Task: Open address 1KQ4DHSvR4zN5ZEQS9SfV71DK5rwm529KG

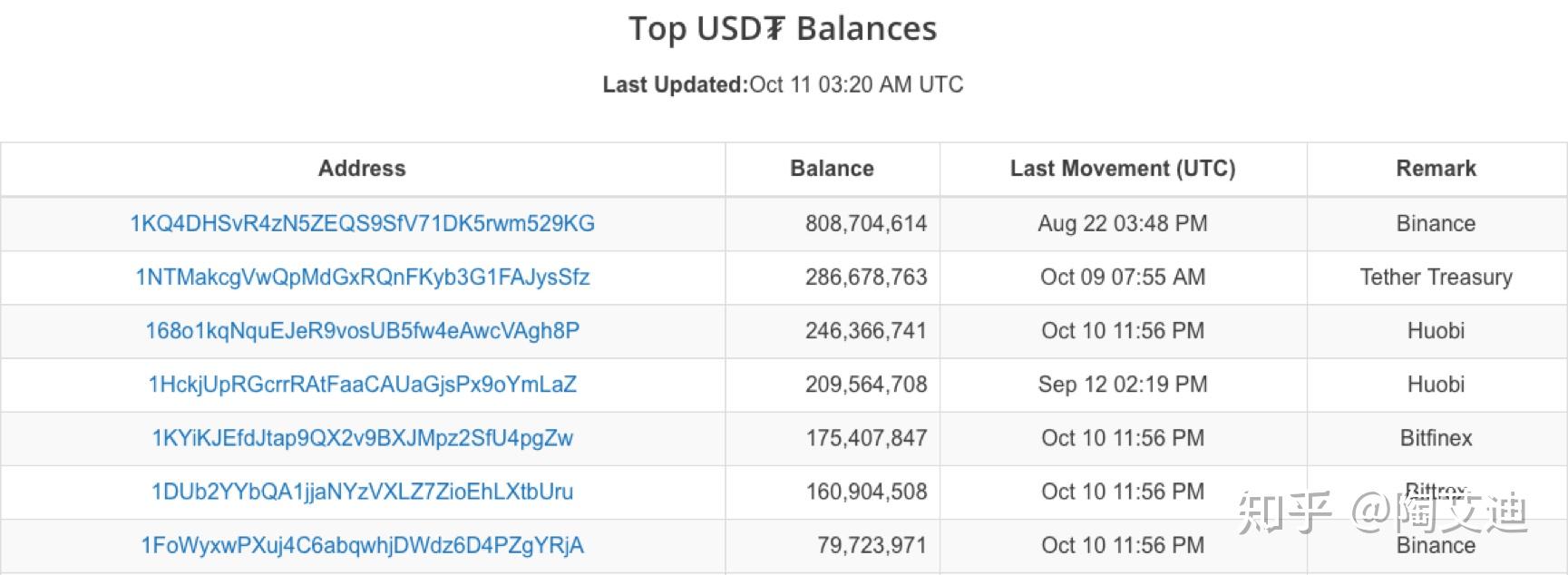Action: [362, 223]
